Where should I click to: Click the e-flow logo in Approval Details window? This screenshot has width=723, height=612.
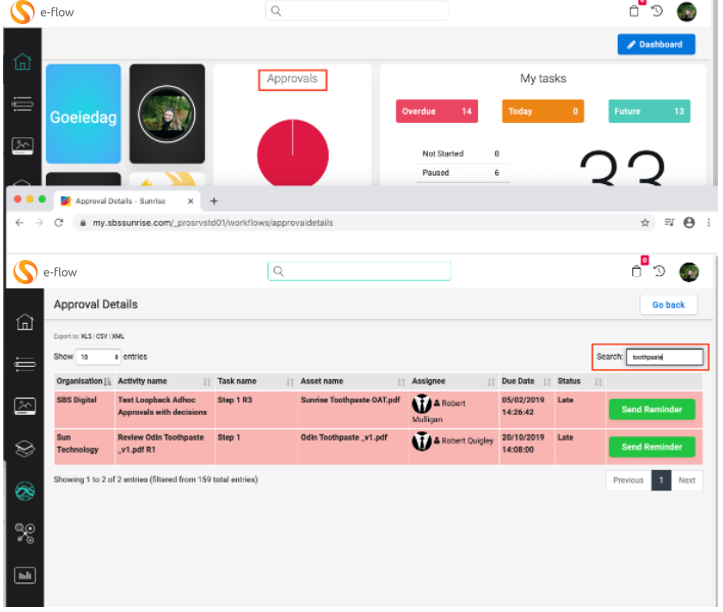click(x=45, y=272)
